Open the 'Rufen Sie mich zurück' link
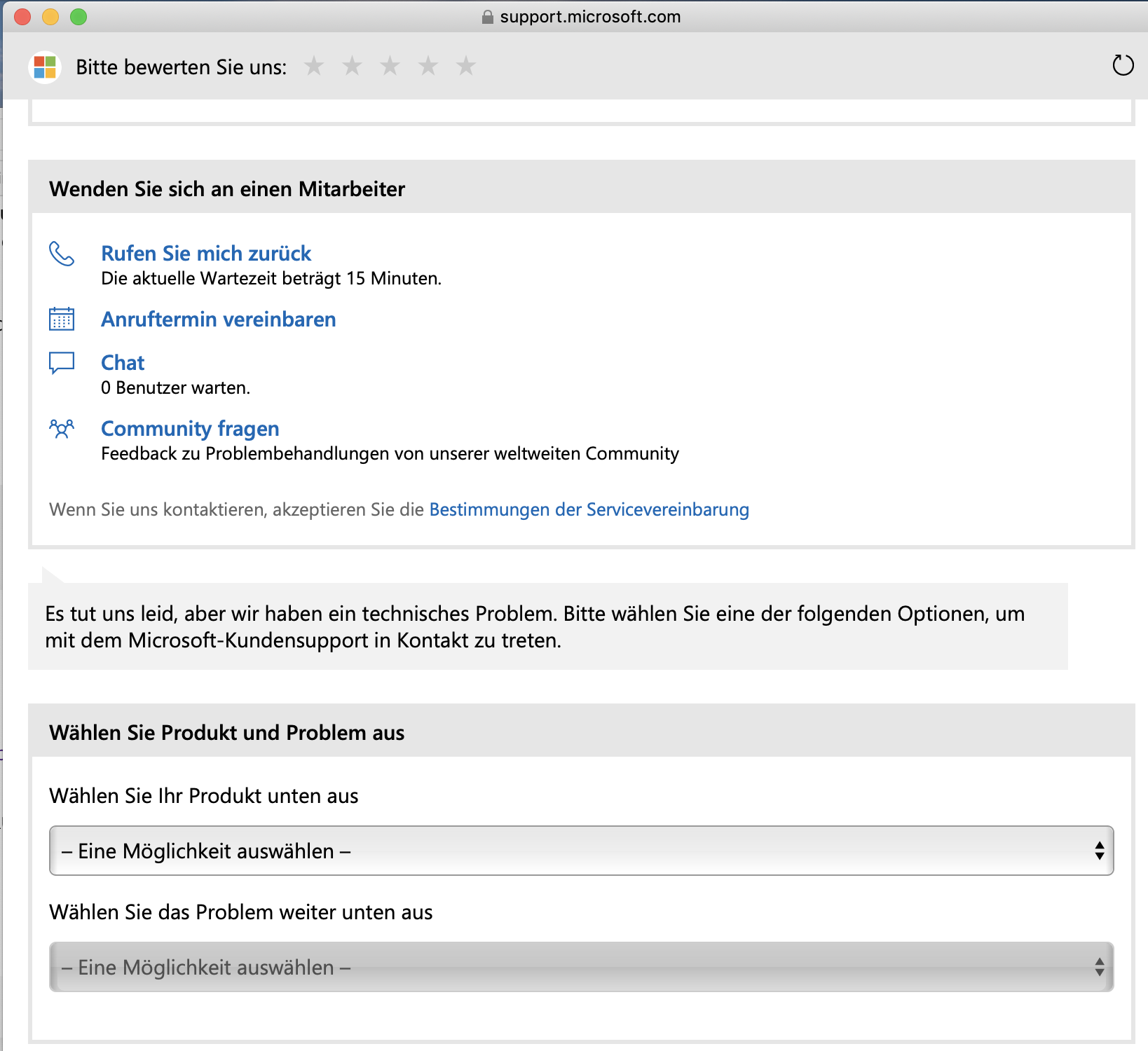 [x=206, y=253]
